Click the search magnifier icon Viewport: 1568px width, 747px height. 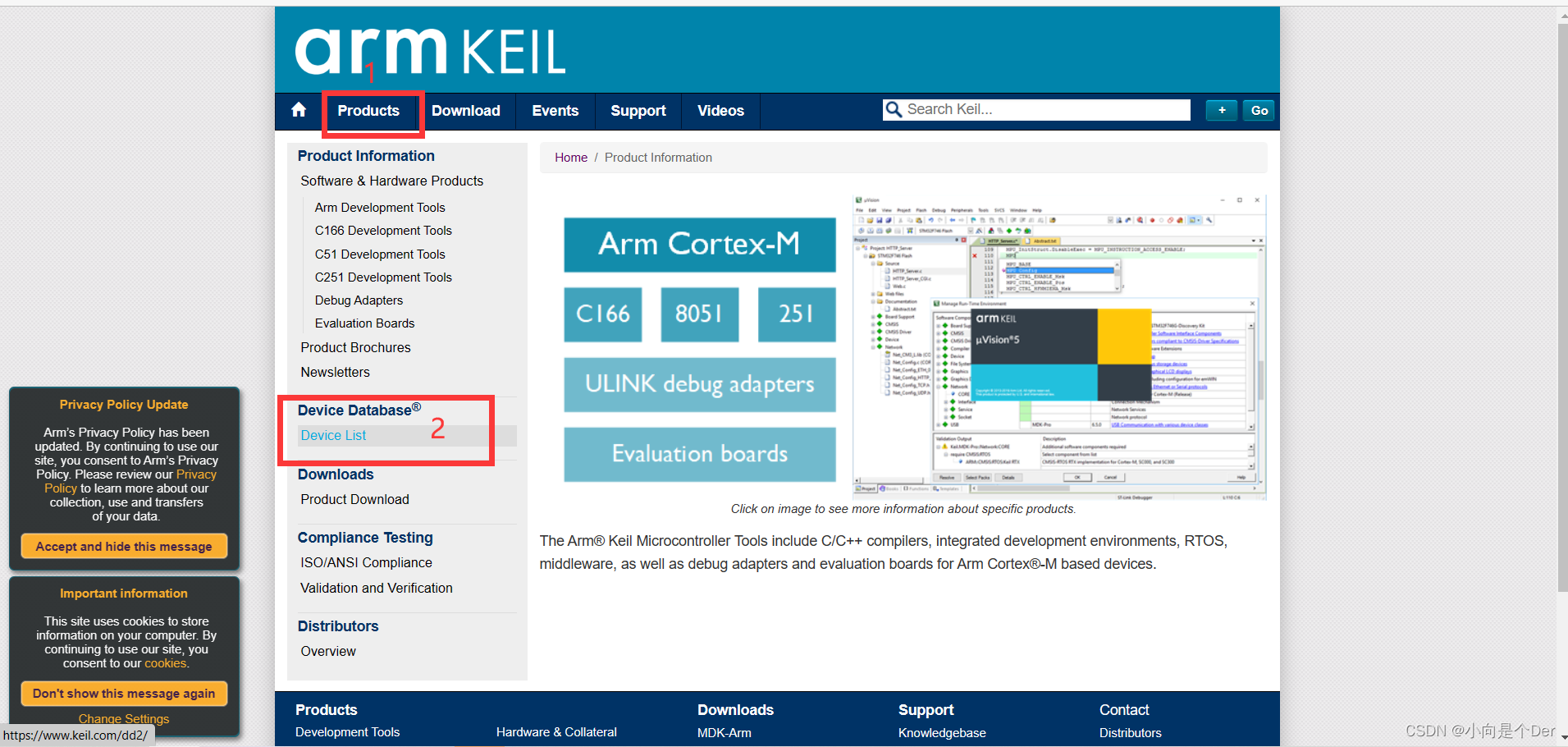point(893,109)
